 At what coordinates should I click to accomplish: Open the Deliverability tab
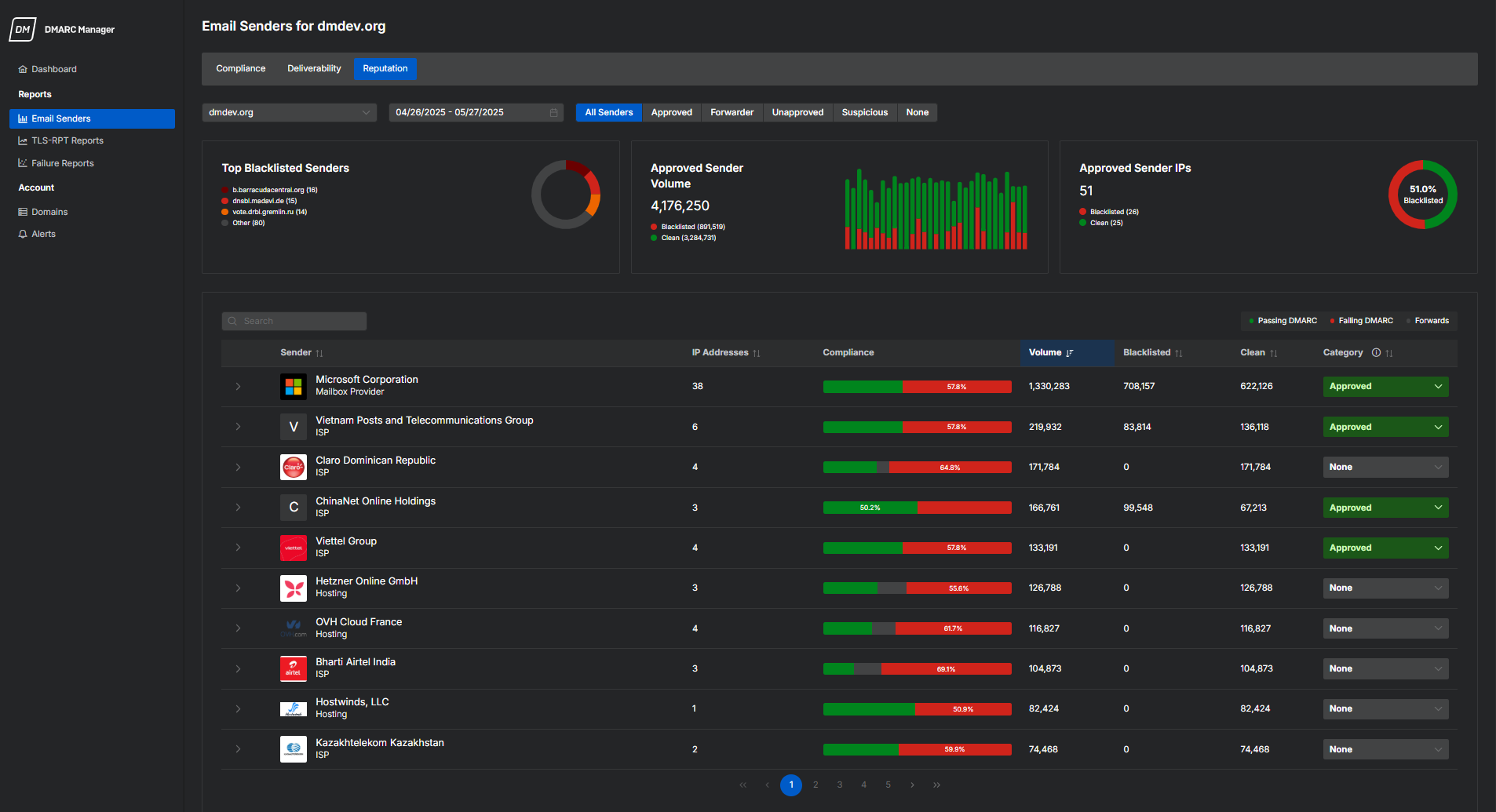pos(314,69)
